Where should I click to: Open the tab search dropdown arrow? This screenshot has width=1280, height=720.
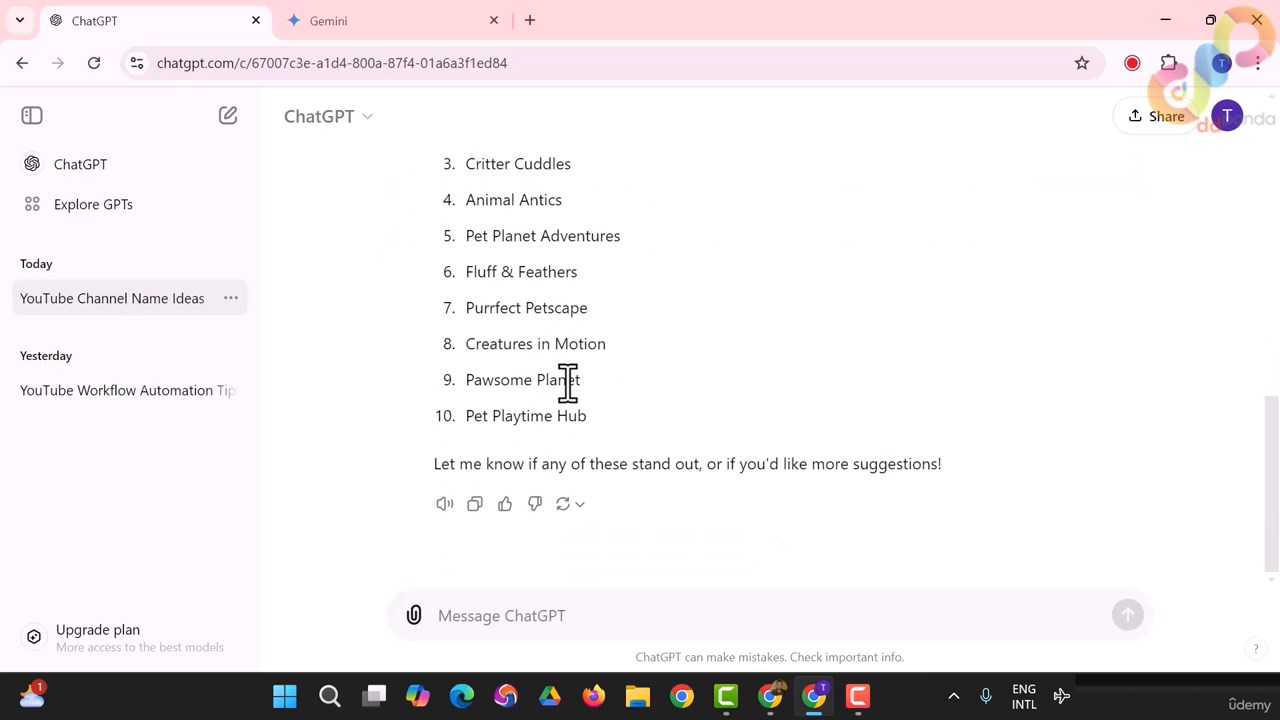[19, 20]
